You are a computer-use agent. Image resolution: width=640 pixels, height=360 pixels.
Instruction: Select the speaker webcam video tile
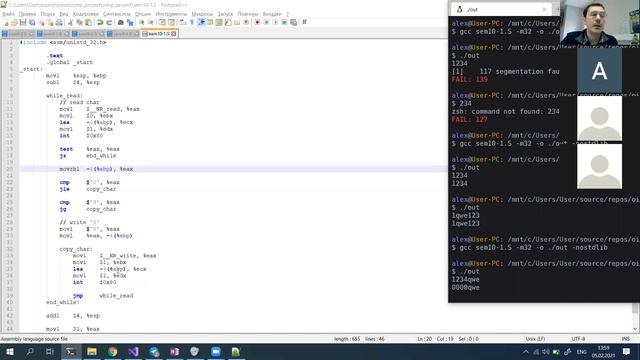[600, 22]
